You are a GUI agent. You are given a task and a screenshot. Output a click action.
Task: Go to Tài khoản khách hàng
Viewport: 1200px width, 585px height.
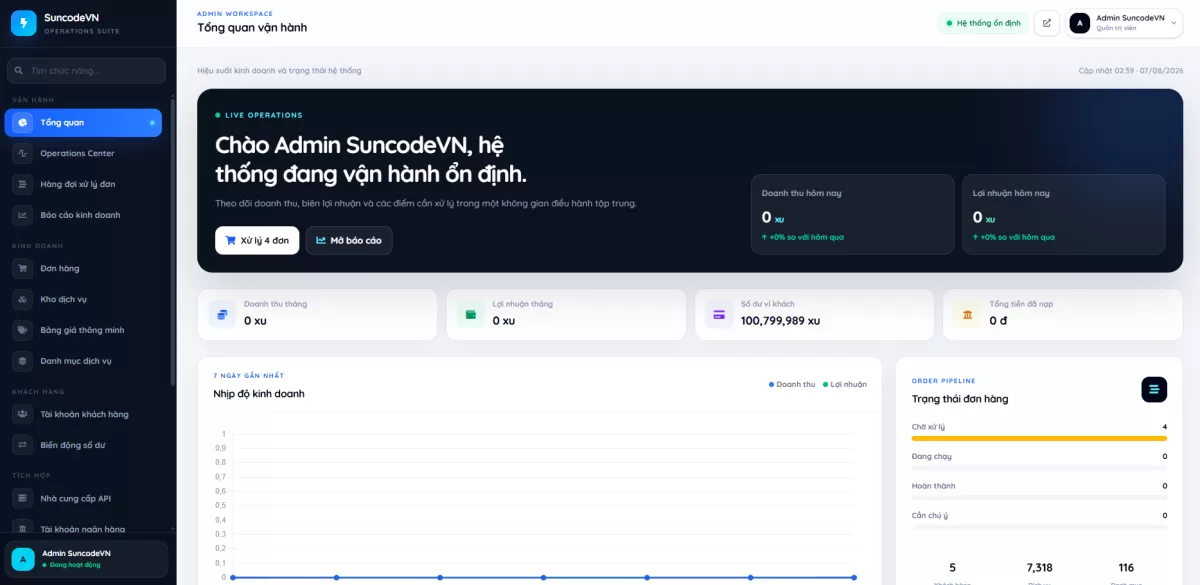pos(83,414)
